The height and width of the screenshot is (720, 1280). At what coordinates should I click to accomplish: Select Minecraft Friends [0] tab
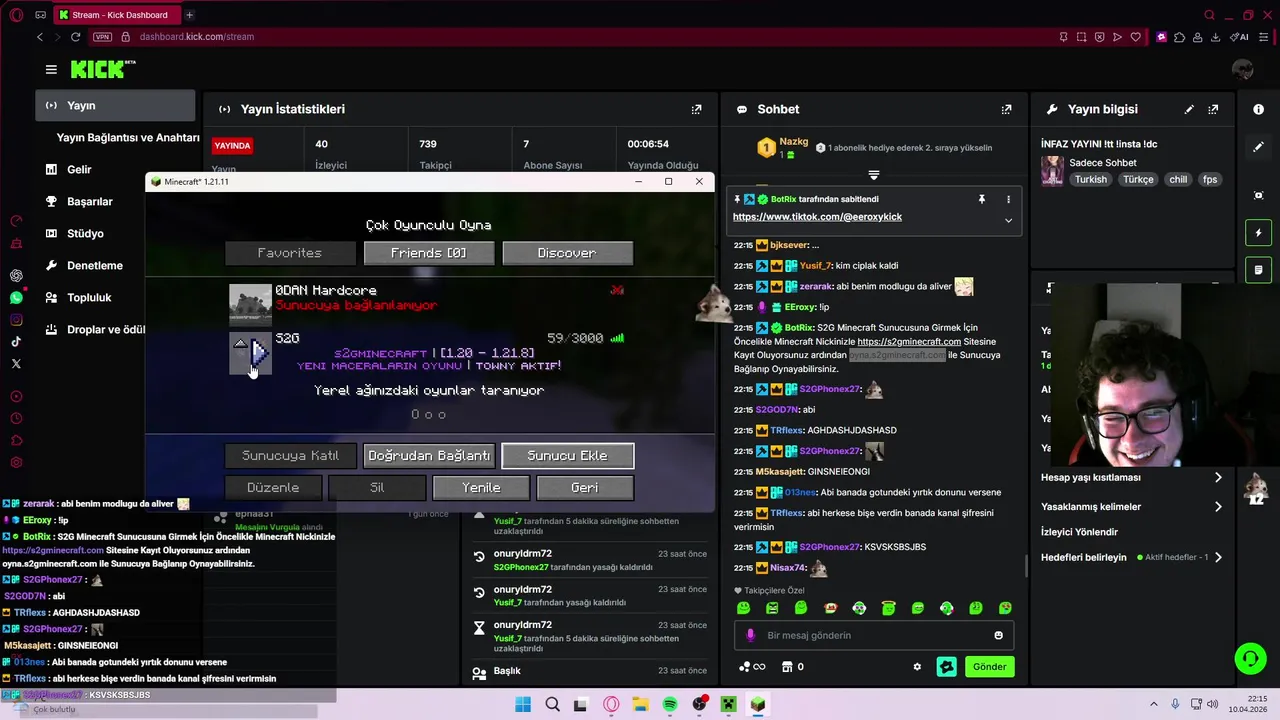(x=428, y=253)
